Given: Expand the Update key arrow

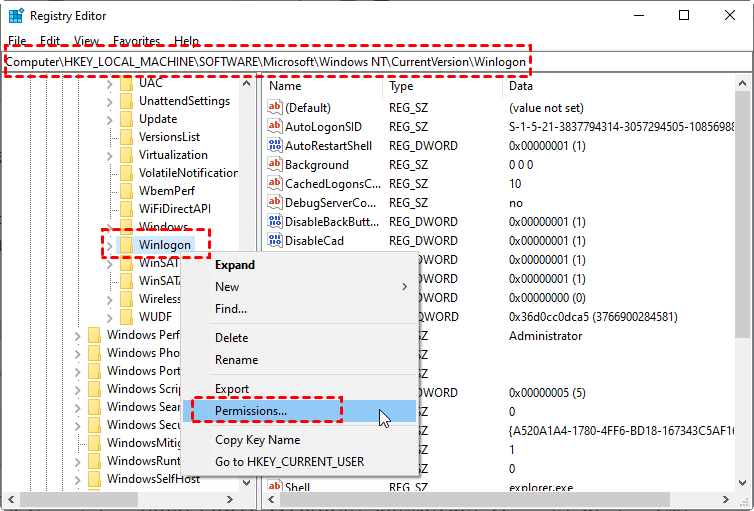Looking at the screenshot, I should (110, 119).
